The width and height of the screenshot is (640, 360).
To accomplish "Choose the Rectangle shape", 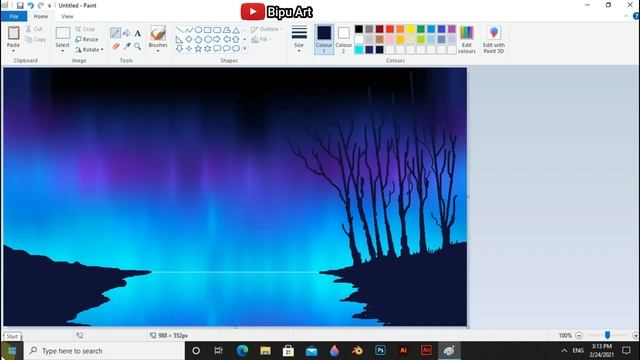I will click(x=207, y=30).
